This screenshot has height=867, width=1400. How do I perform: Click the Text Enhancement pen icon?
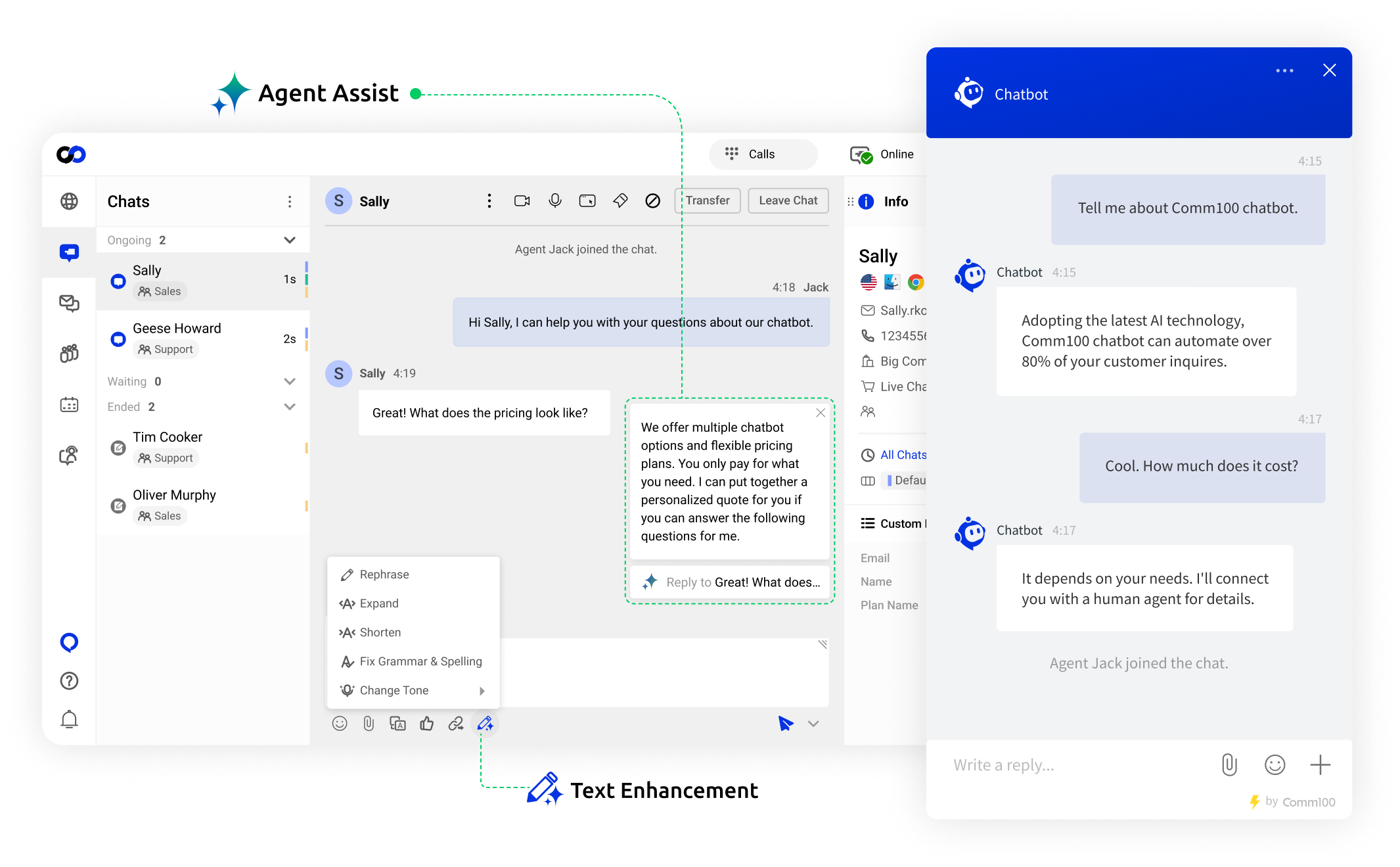click(x=485, y=724)
